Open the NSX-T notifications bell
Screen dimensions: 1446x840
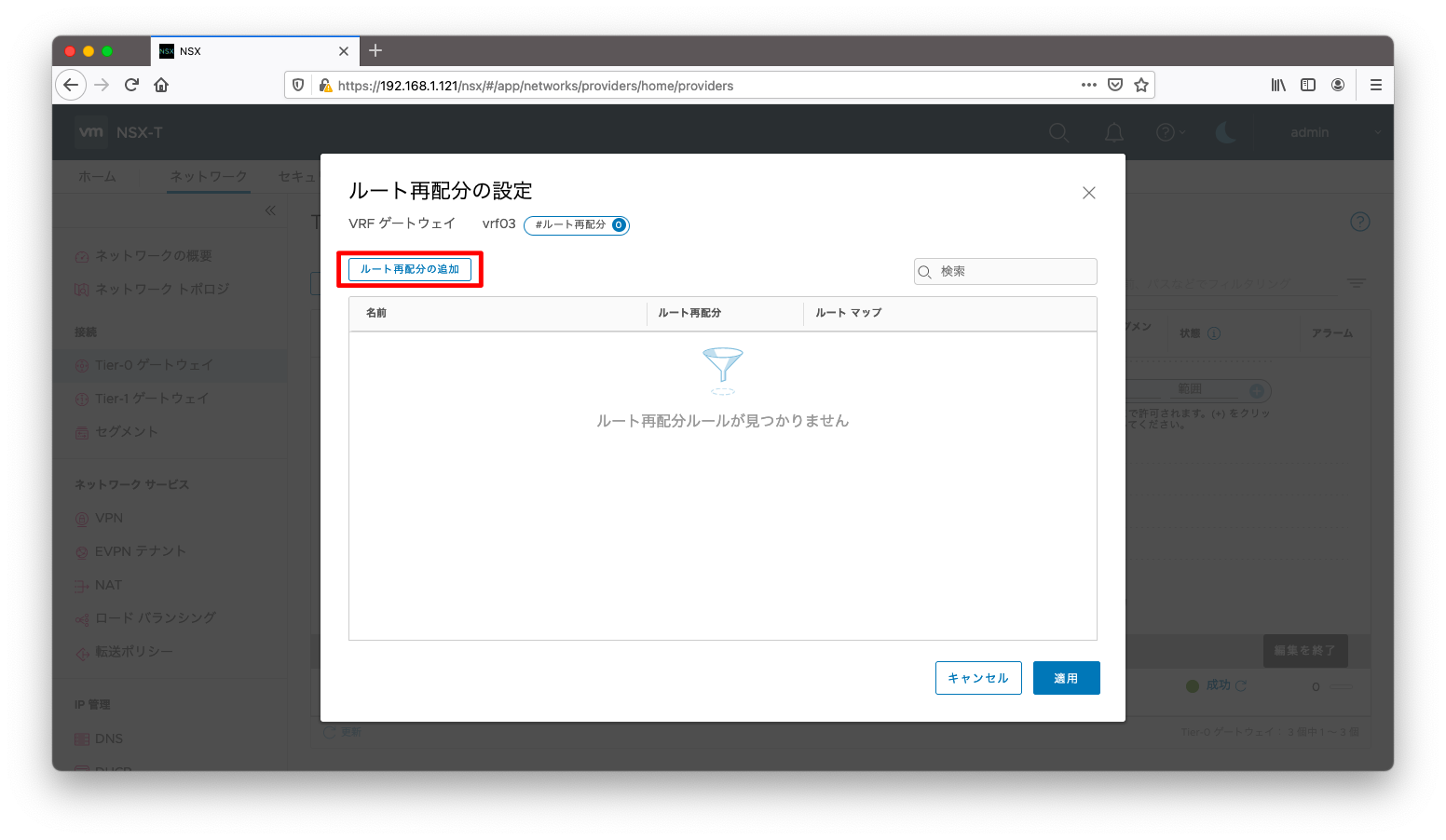click(x=1114, y=132)
